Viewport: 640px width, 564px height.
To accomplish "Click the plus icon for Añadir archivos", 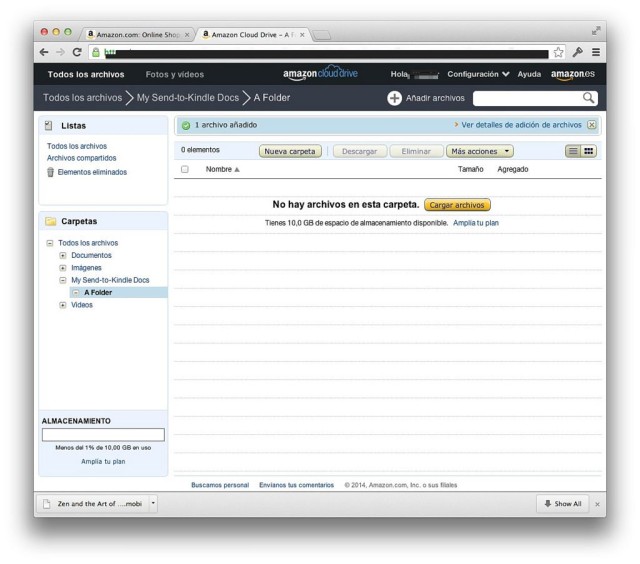I will 394,98.
